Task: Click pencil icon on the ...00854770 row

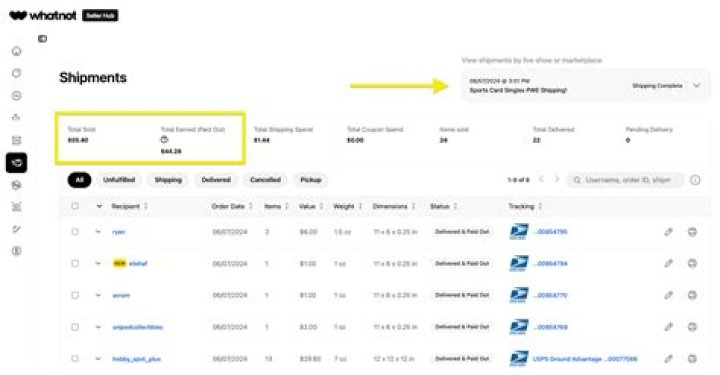Action: (x=669, y=295)
